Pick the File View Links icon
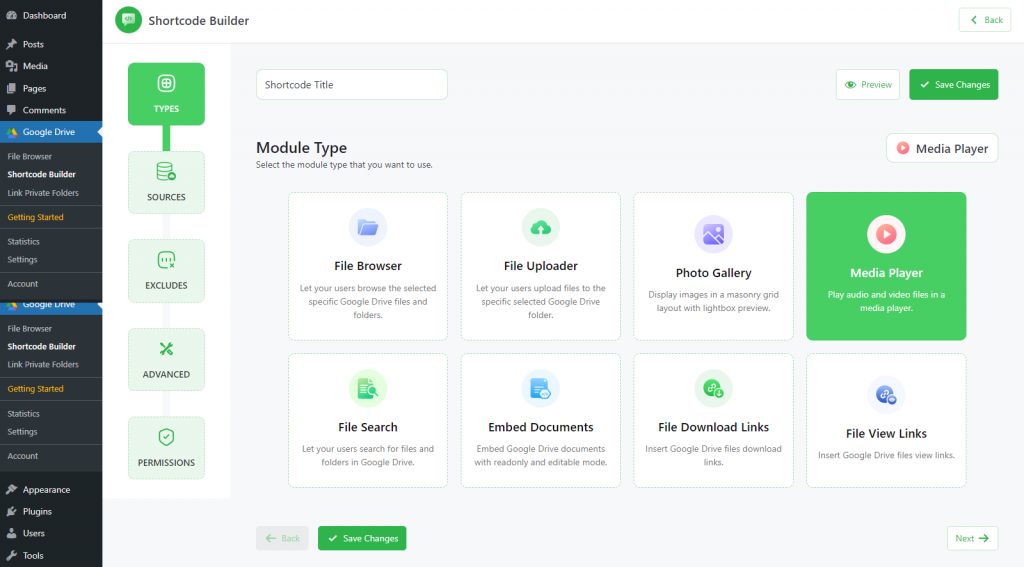The image size is (1024, 567). (886, 395)
